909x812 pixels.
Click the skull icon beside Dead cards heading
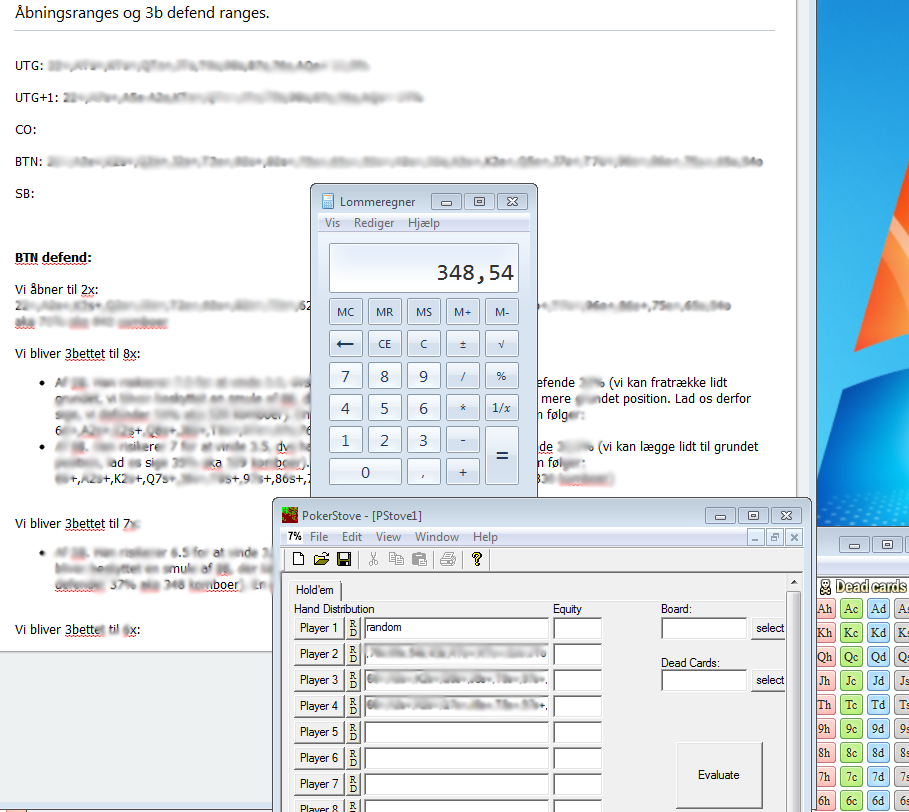[x=826, y=587]
